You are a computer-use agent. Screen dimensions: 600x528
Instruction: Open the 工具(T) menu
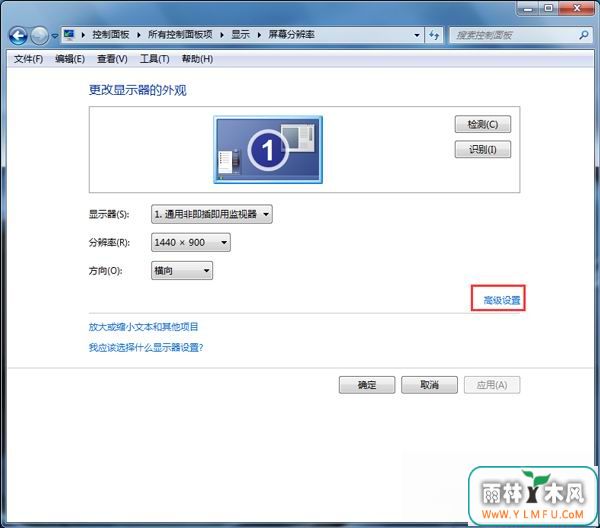(155, 59)
